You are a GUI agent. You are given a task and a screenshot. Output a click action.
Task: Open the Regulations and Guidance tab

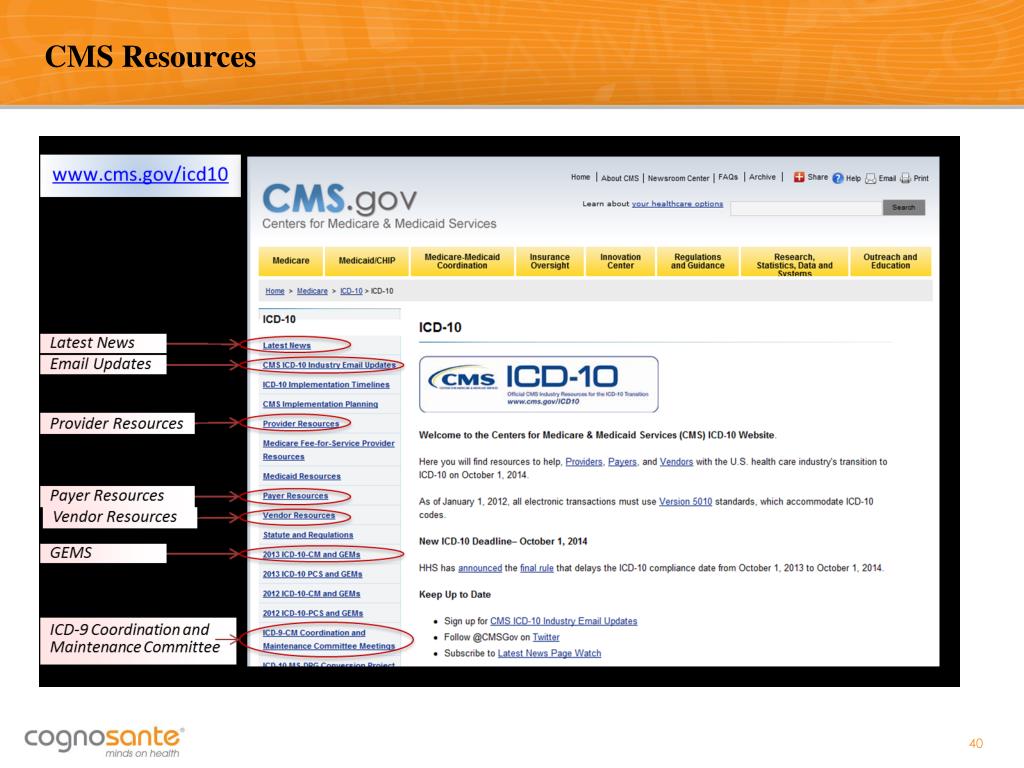coord(697,261)
